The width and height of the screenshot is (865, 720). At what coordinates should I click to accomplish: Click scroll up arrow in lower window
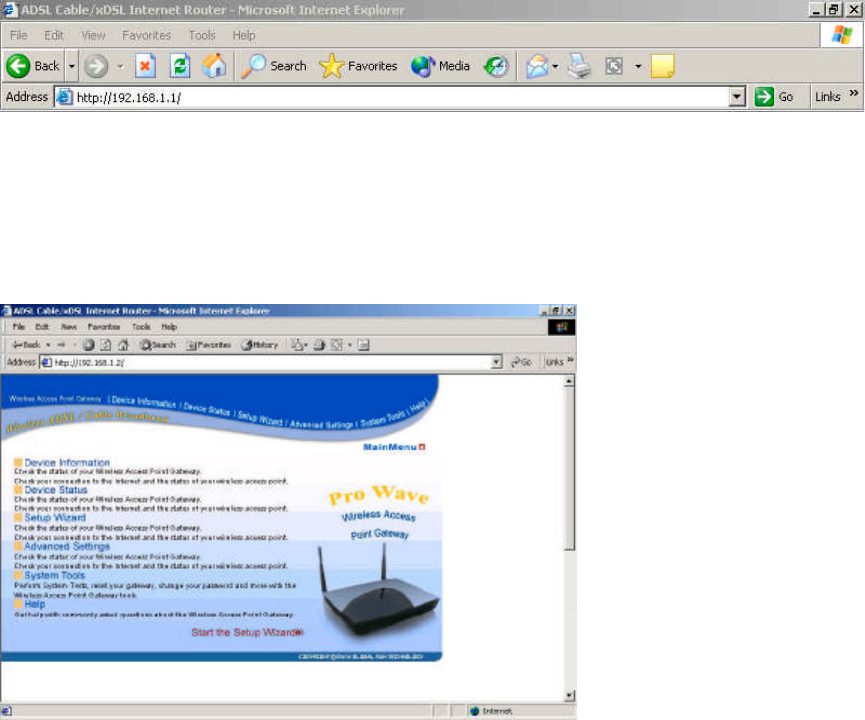pyautogui.click(x=569, y=381)
